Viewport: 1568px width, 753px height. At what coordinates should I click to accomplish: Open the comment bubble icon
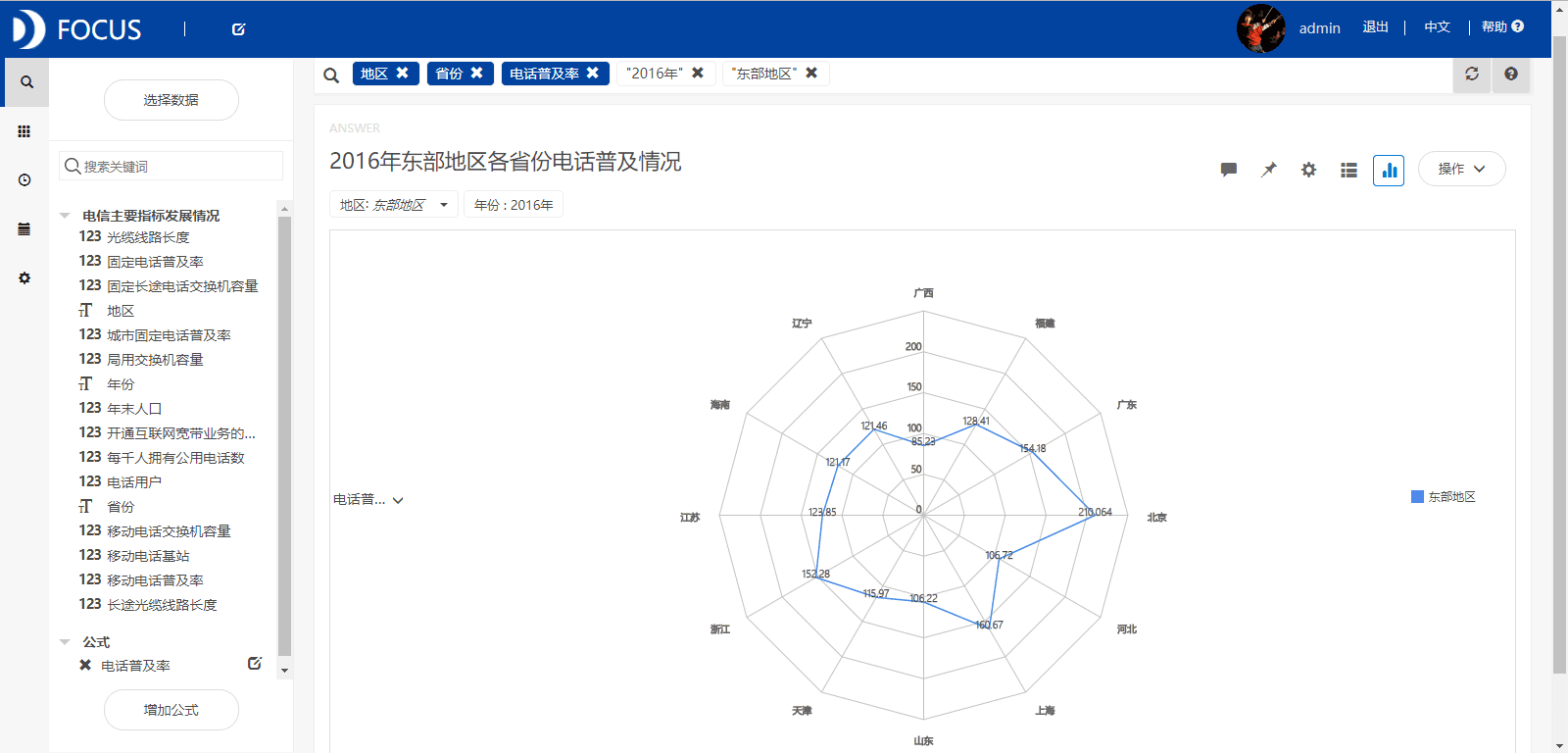tap(1229, 170)
